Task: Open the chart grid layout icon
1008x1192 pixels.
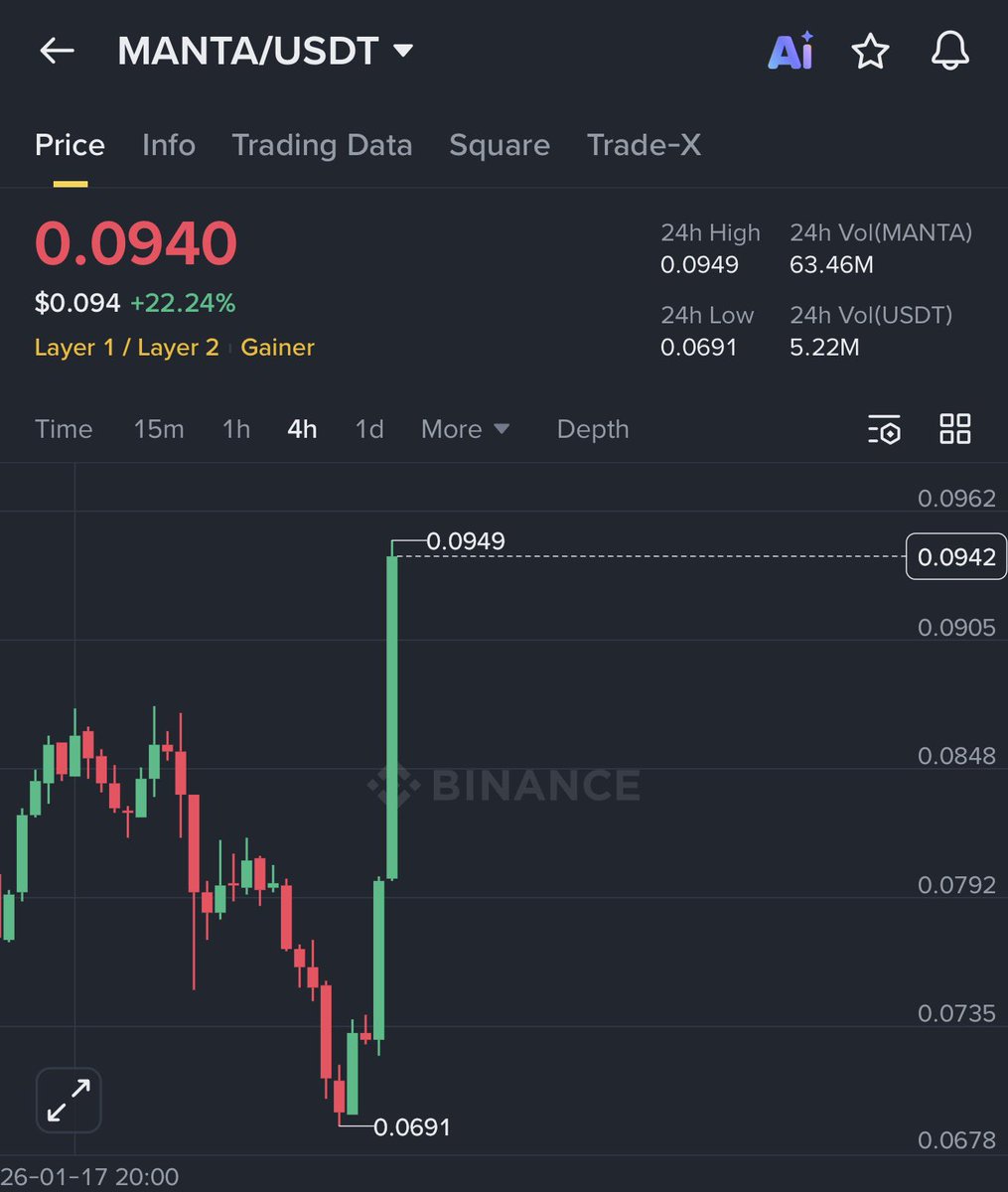Action: [954, 429]
